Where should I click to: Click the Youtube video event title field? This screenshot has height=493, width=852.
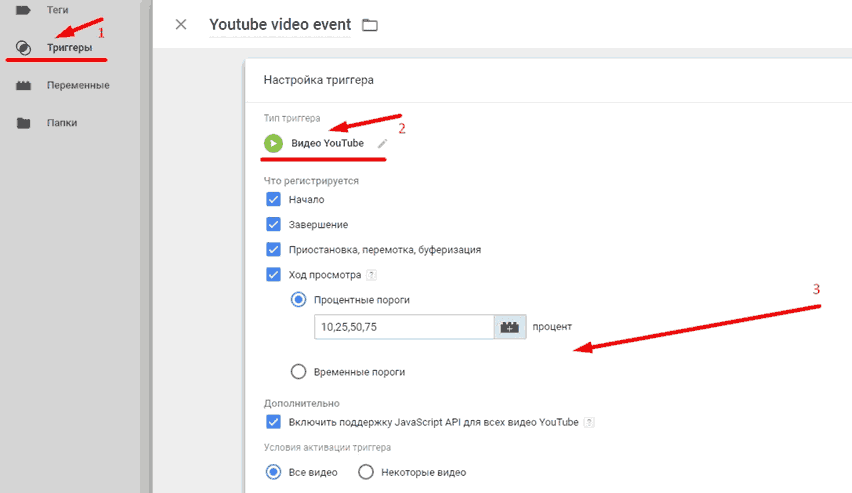(280, 25)
